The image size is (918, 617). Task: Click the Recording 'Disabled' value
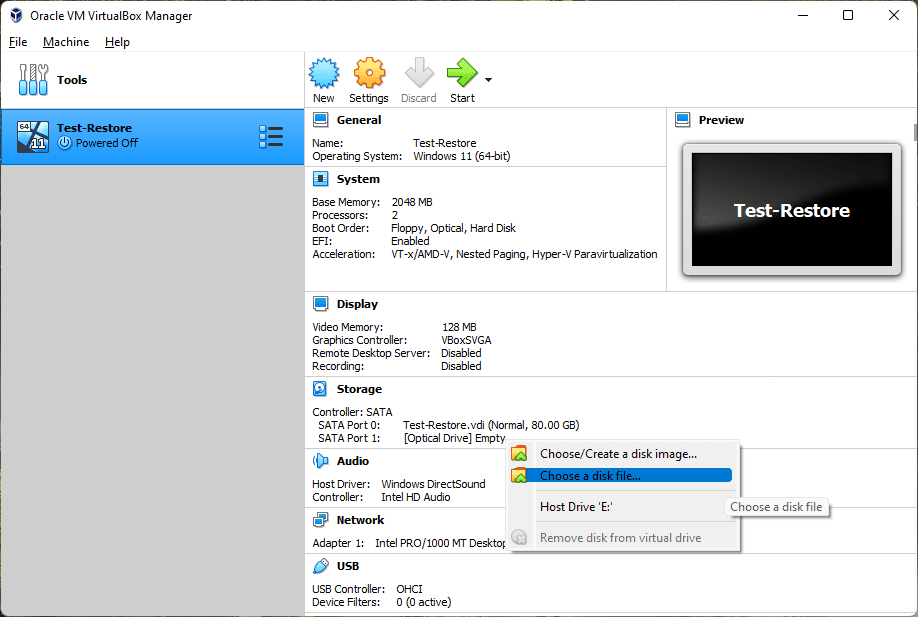[461, 366]
